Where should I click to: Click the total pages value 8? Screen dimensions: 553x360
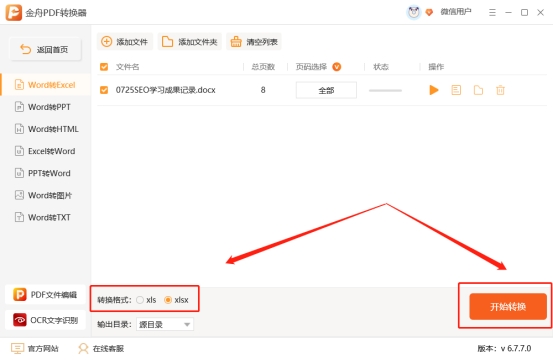pos(263,90)
